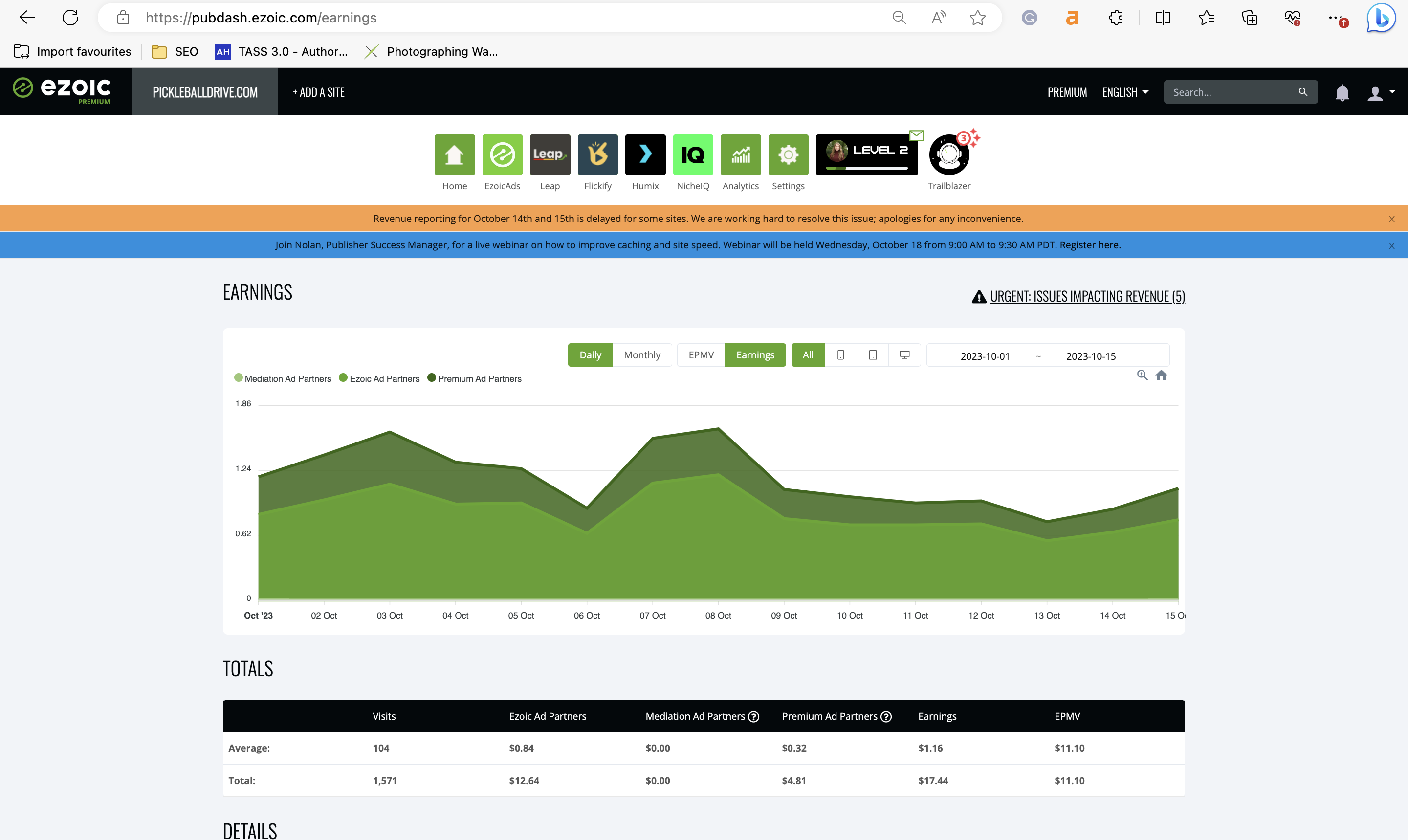Screen dimensions: 1408x840
Task: Click + ADD A SITE
Action: [319, 92]
